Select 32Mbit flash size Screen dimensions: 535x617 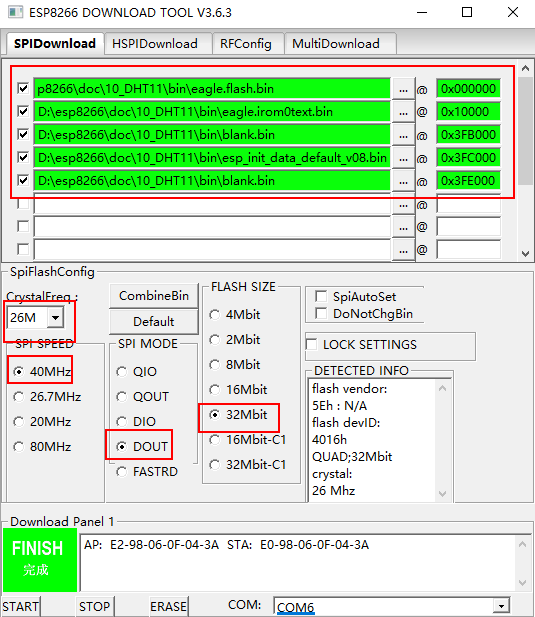point(238,414)
